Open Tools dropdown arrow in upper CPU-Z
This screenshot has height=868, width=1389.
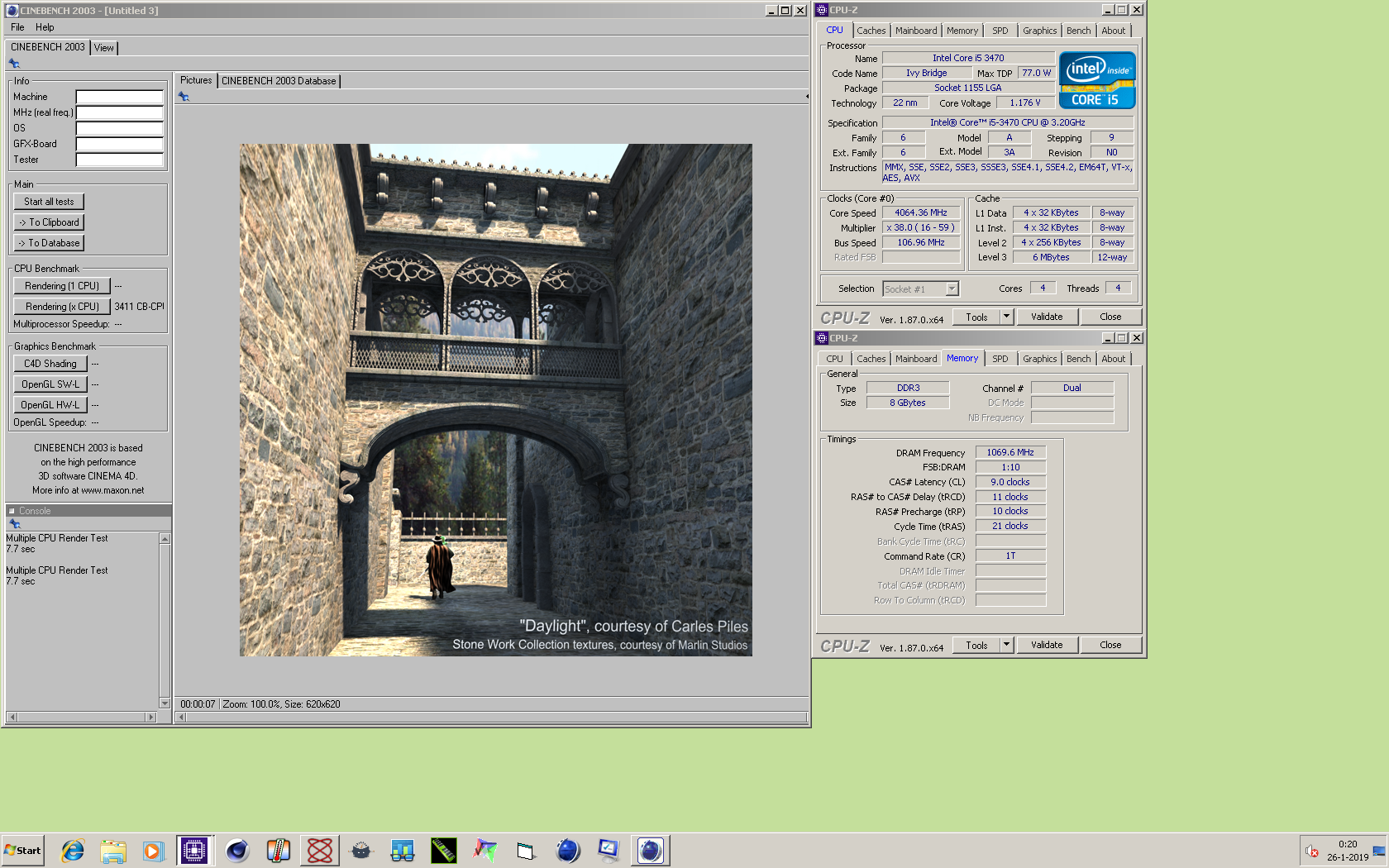coord(1006,317)
